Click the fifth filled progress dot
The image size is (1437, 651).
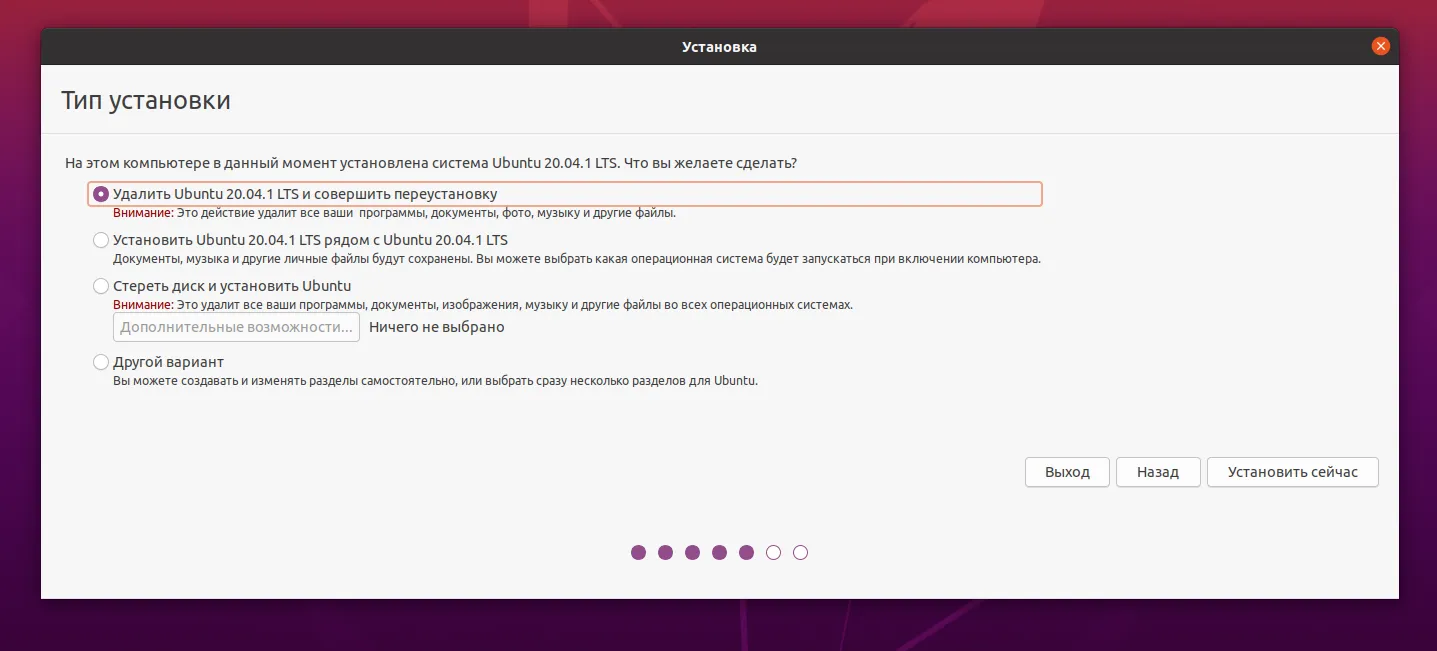click(746, 552)
